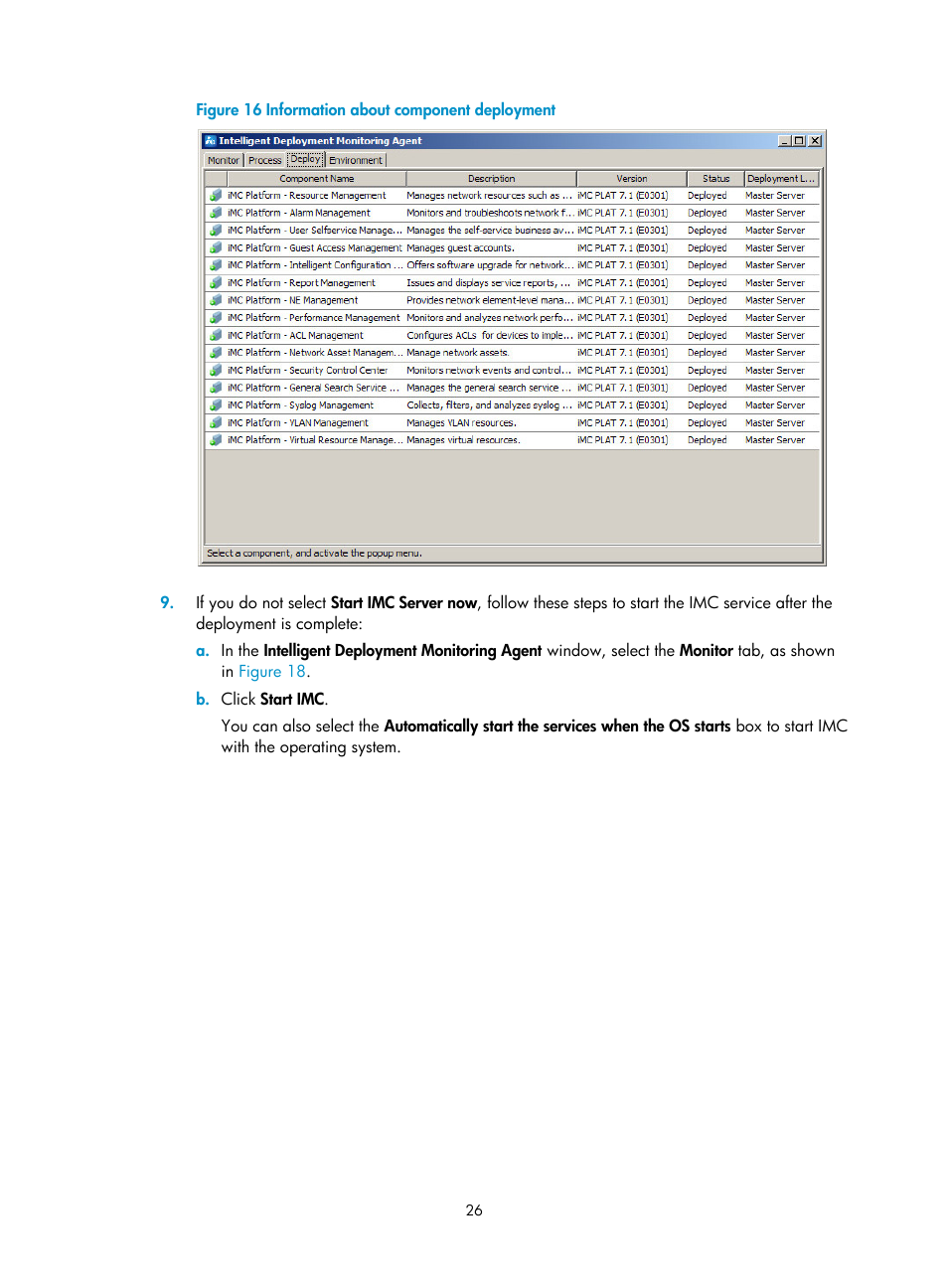Image resolution: width=948 pixels, height=1288 pixels.
Task: Select 'iMC Platform - Performance Management' row
Action: point(512,318)
